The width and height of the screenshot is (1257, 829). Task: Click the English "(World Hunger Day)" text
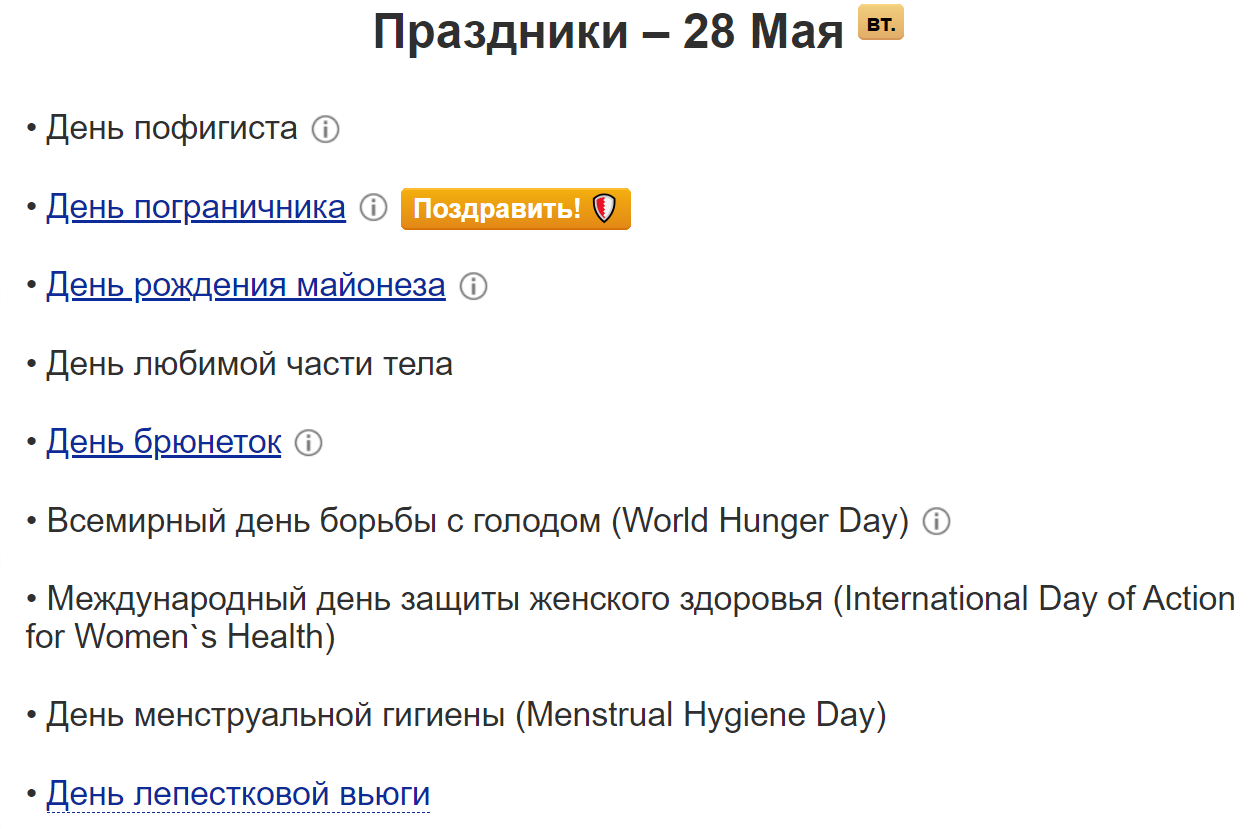tap(760, 521)
